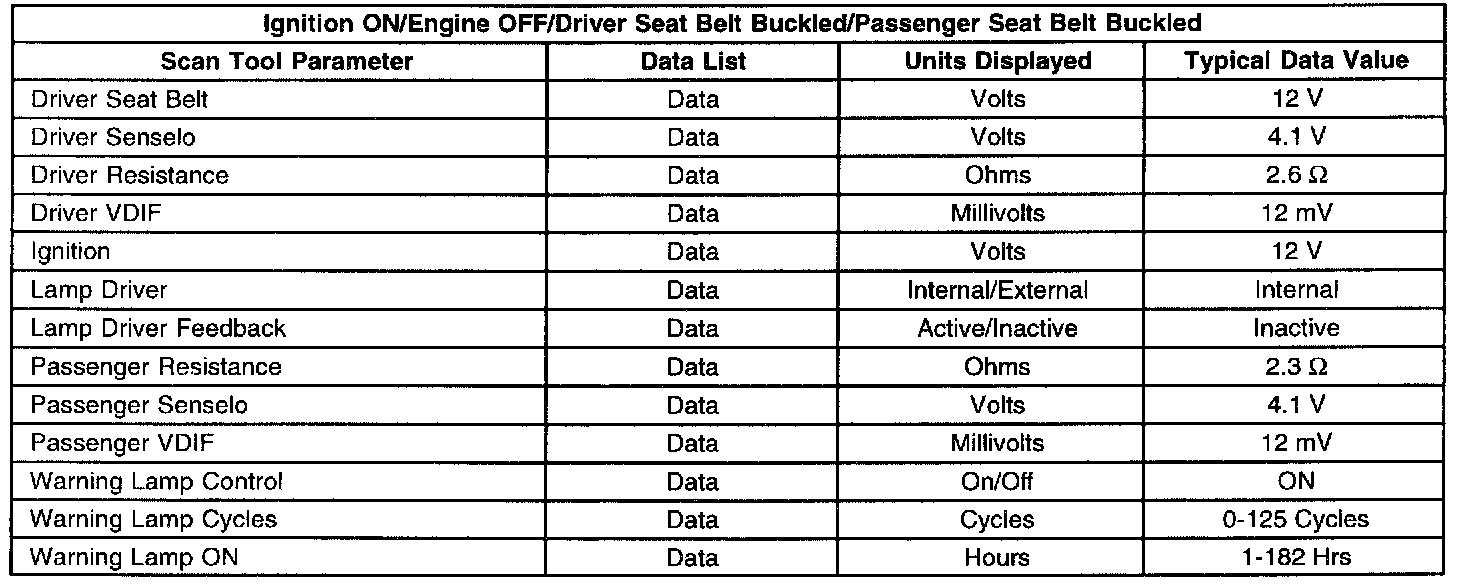Click the Lamp Driver Feedback parameter
The width and height of the screenshot is (1472, 588).
[x=158, y=328]
